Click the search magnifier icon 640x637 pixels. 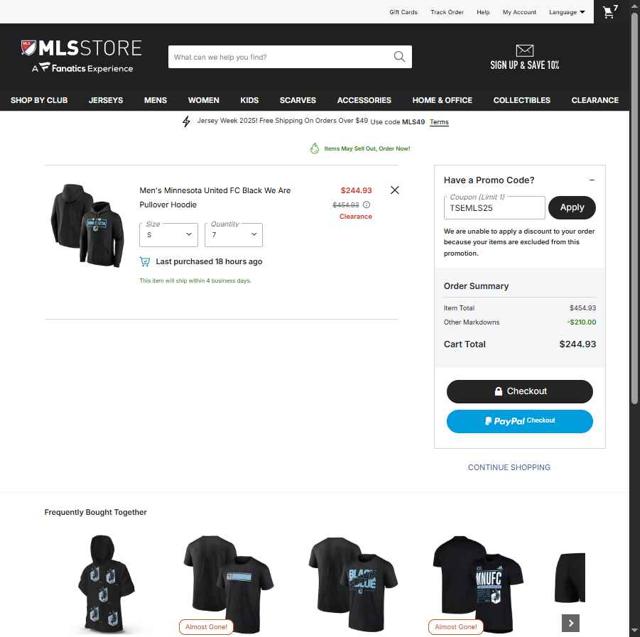pos(400,57)
